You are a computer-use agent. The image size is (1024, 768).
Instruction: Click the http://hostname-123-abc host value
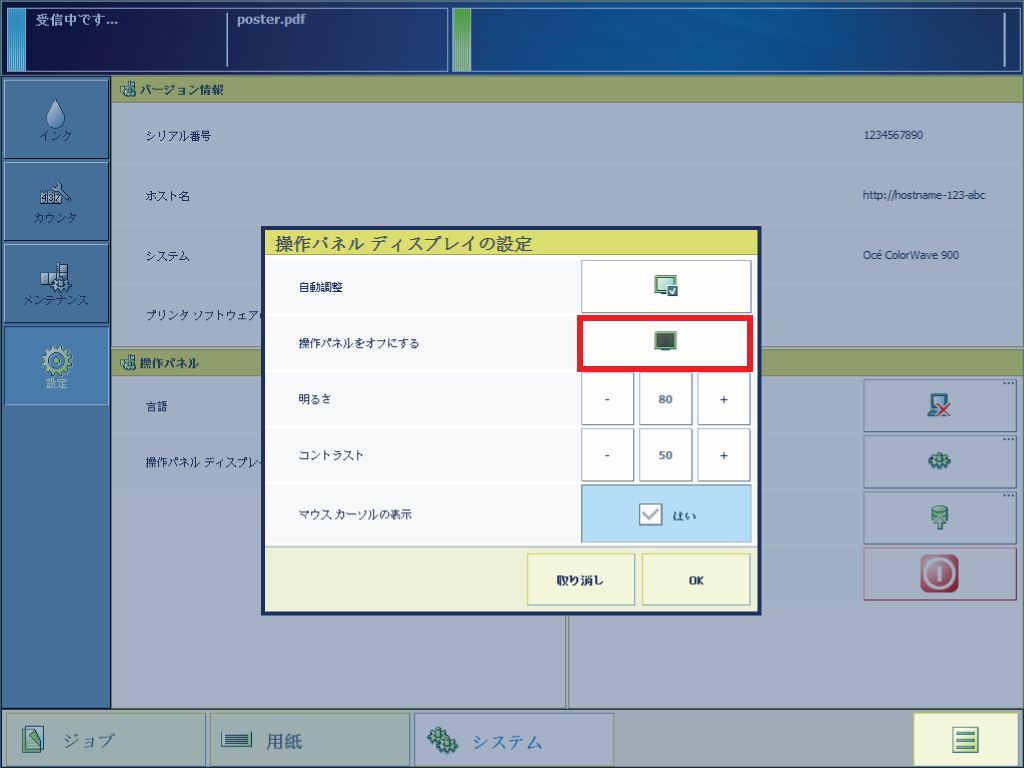(923, 195)
